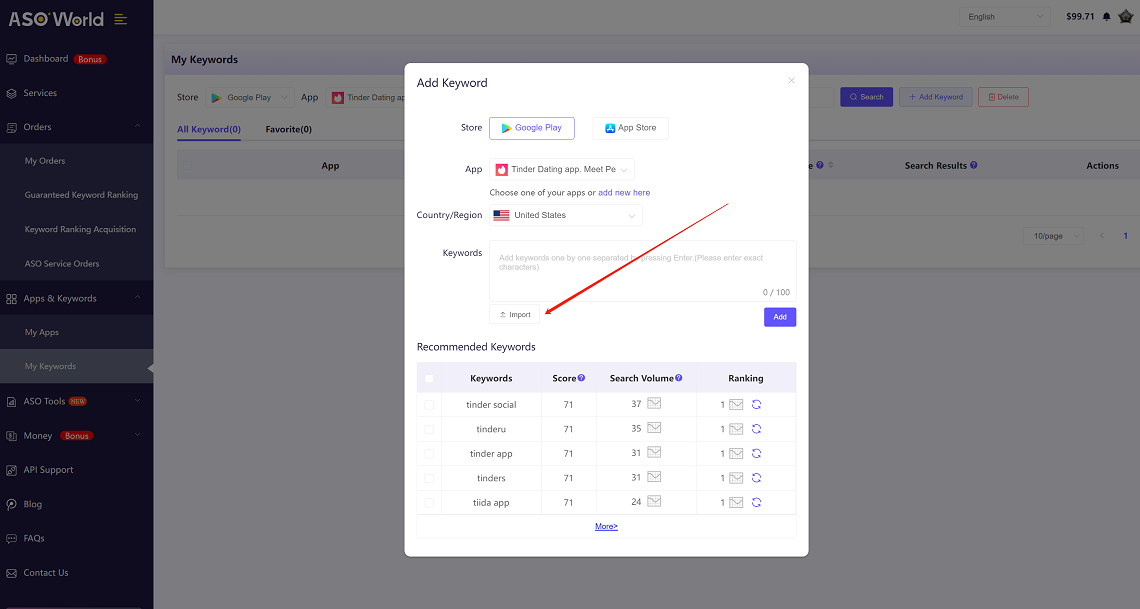The height and width of the screenshot is (609, 1140).
Task: Expand Money sidebar section
Action: [x=137, y=435]
